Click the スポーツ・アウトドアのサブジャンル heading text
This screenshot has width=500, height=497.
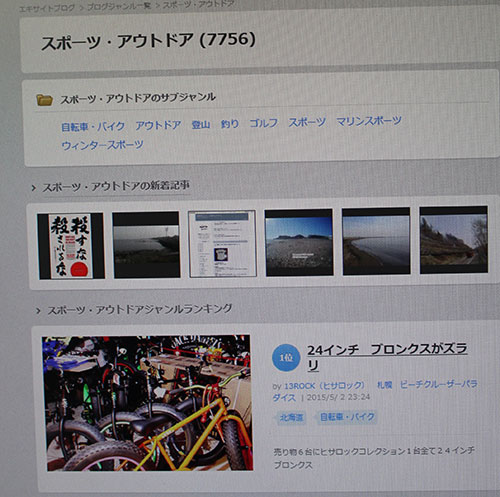[x=138, y=98]
